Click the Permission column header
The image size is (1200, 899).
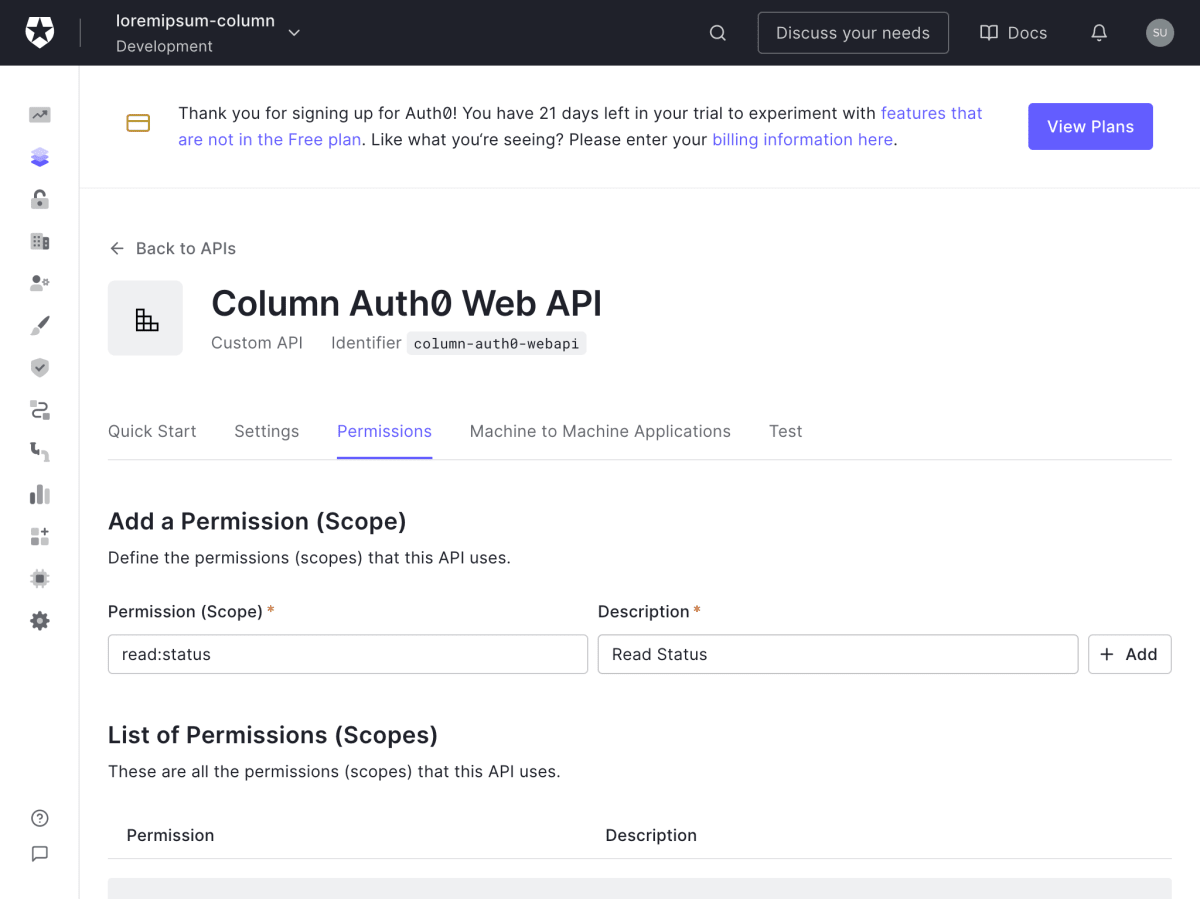click(170, 835)
